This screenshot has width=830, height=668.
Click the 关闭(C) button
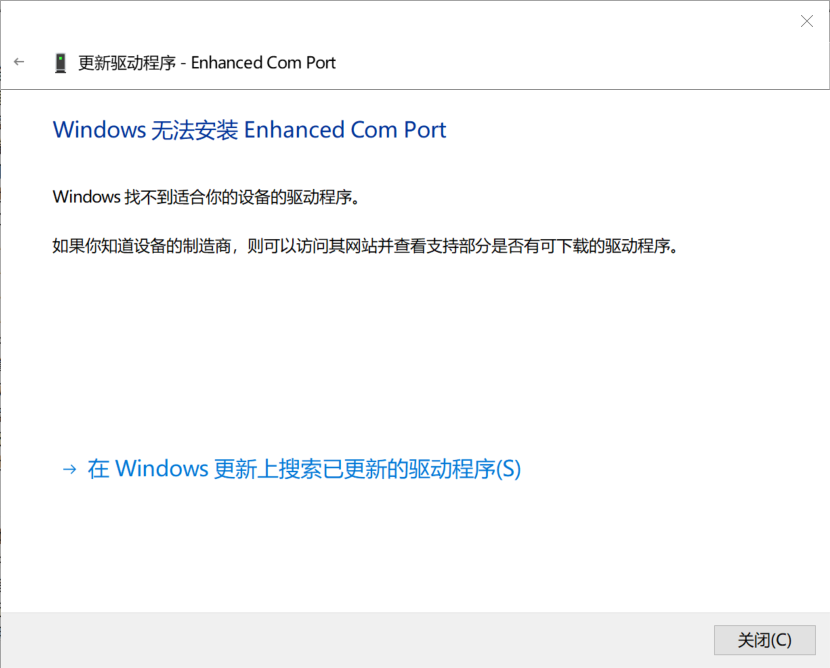(x=764, y=640)
